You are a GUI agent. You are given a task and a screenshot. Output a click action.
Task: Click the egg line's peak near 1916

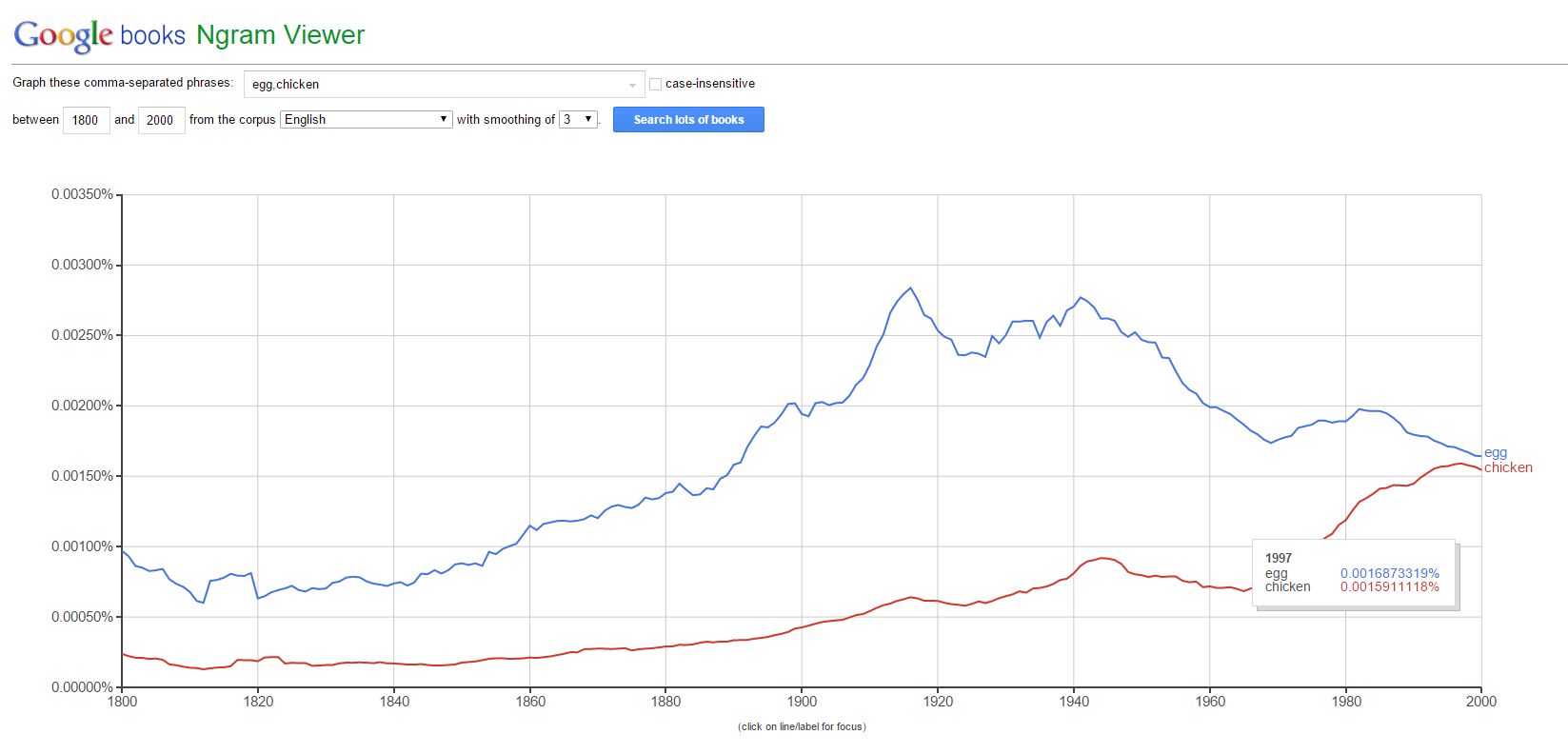point(910,288)
